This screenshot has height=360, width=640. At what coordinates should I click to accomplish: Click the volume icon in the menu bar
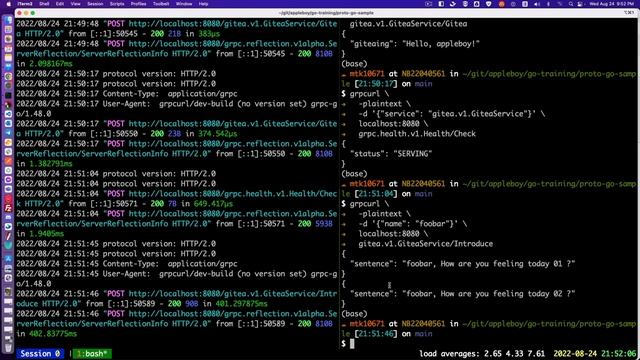[x=536, y=4]
